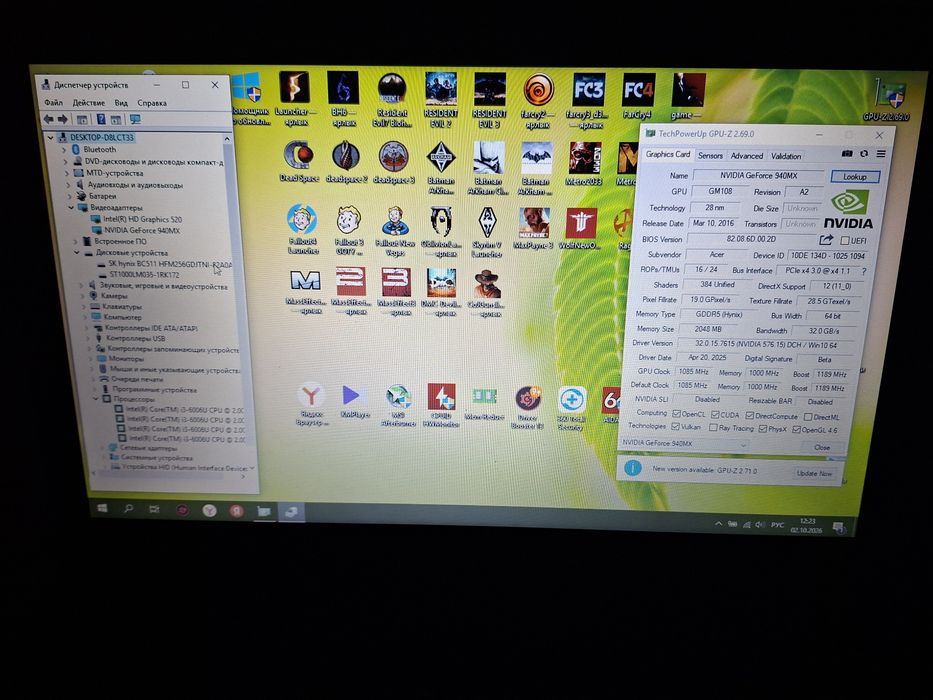
Task: Click the back arrow in Device Manager toolbar
Action: (x=48, y=119)
